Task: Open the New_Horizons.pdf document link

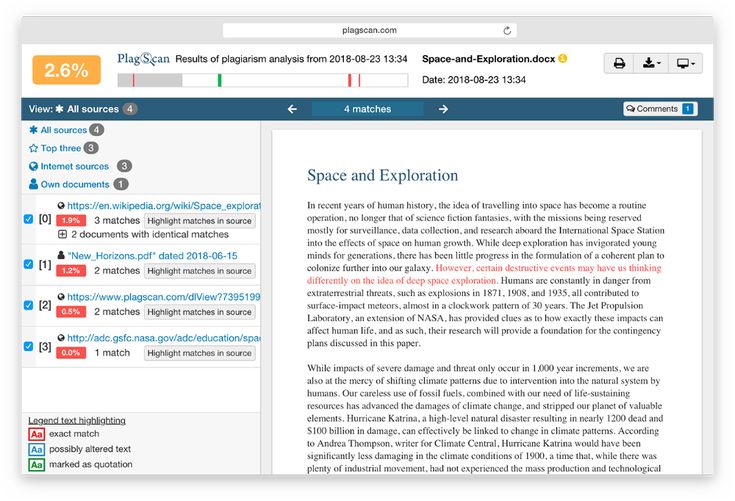Action: point(152,256)
